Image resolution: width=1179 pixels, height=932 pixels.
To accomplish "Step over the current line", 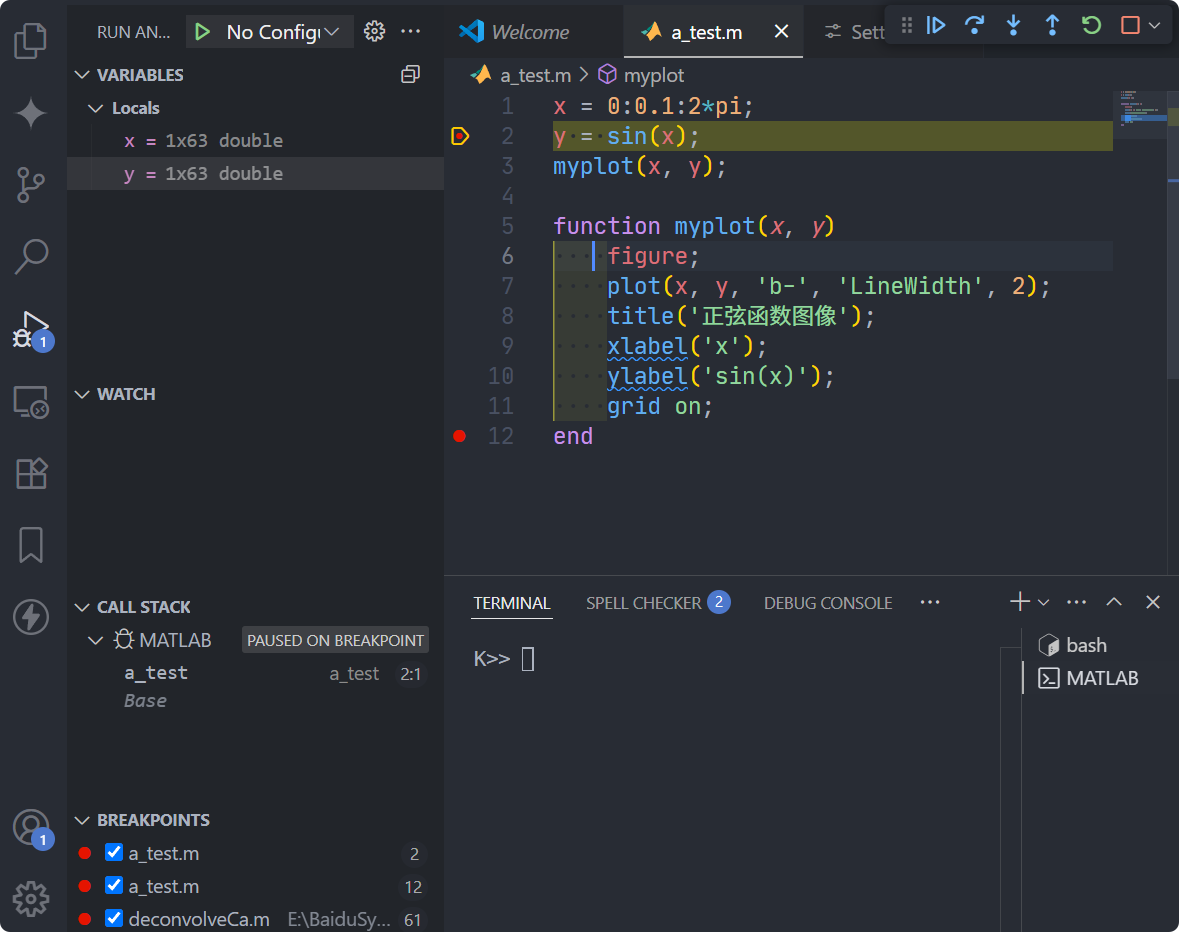I will point(975,25).
